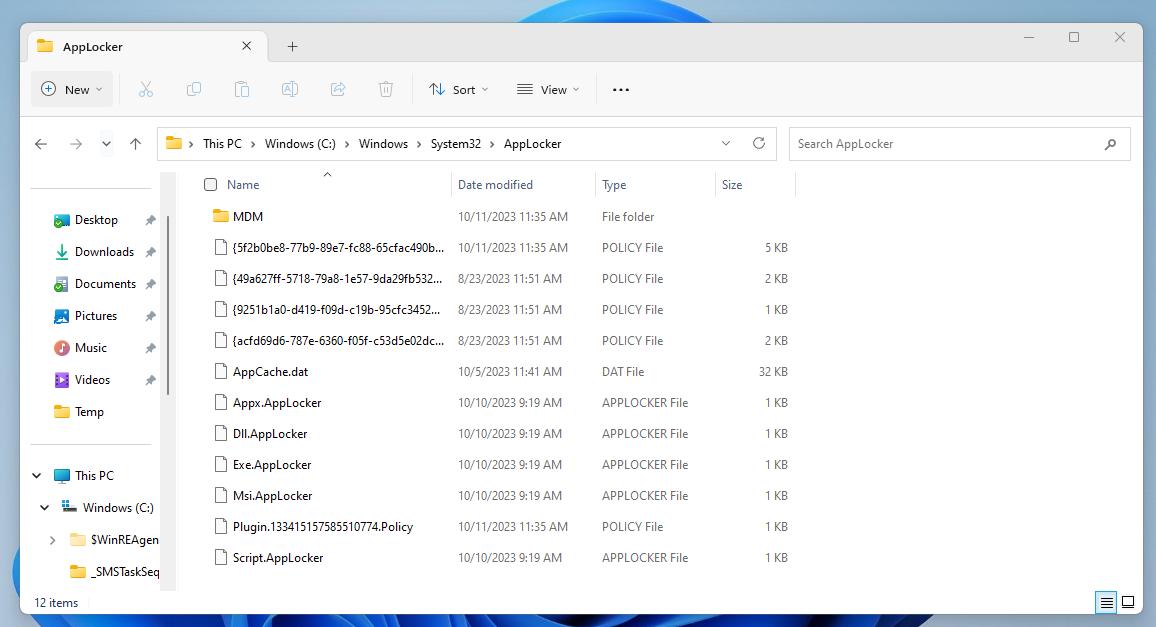Switch to details view layout icon
The image size is (1156, 627).
click(x=1106, y=602)
